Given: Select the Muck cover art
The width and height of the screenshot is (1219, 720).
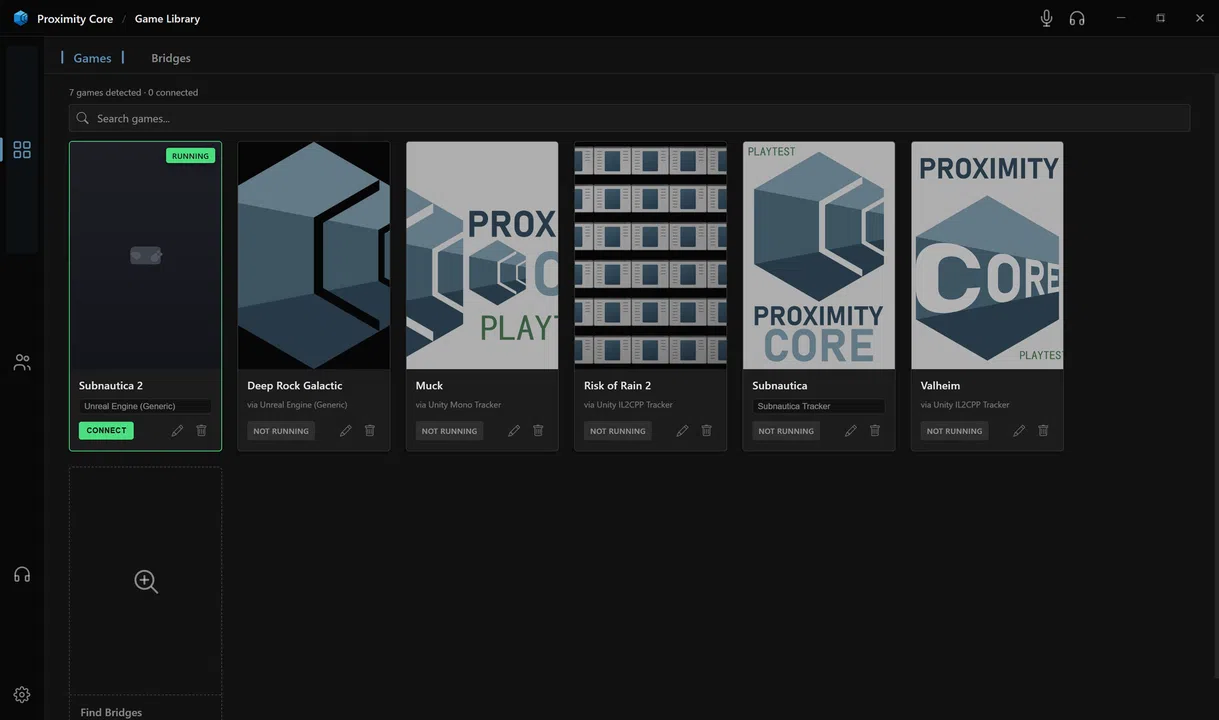Looking at the screenshot, I should click(x=482, y=256).
